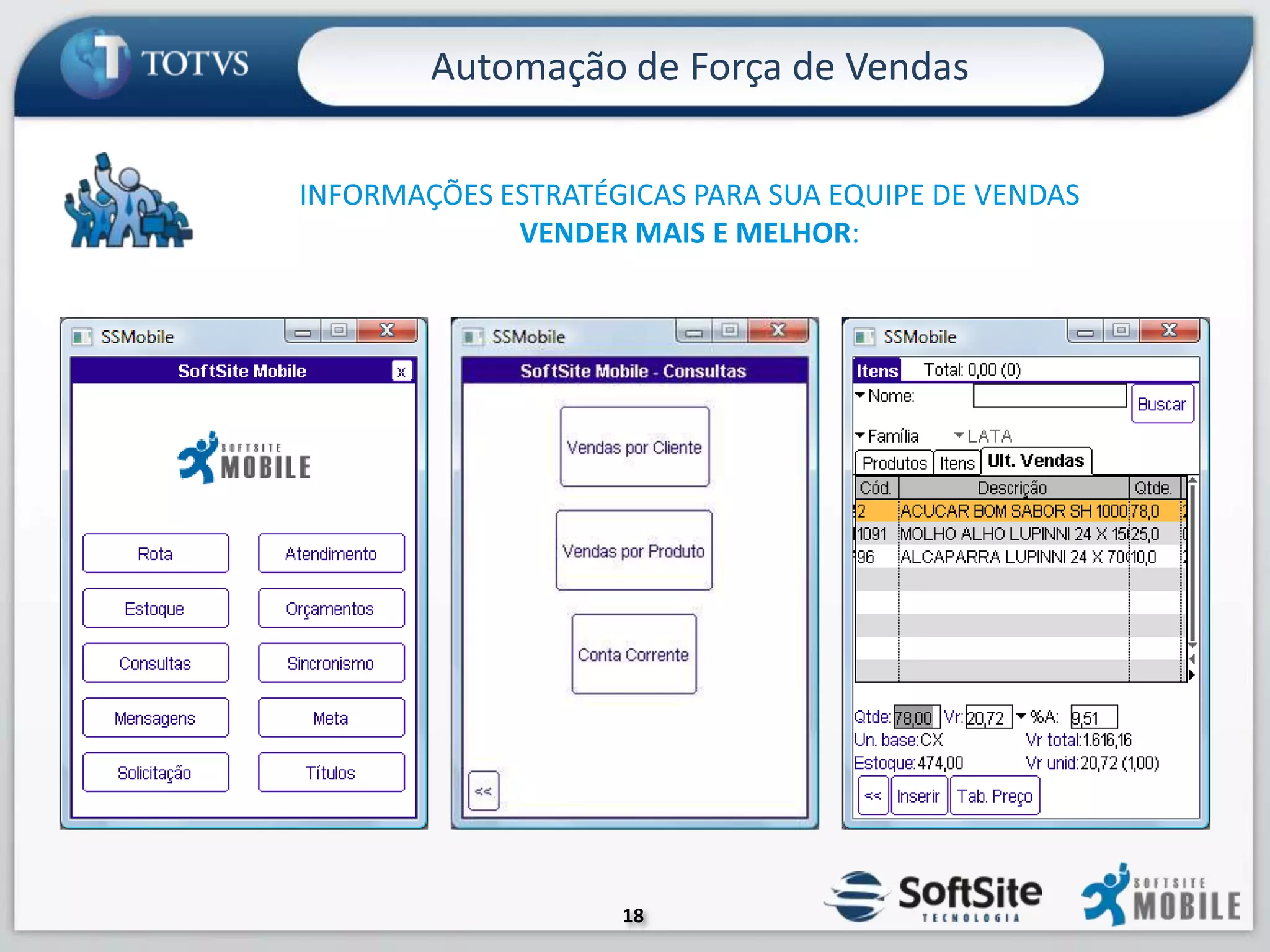Open Orçamentos from main menu
1270x952 pixels.
pyautogui.click(x=331, y=608)
